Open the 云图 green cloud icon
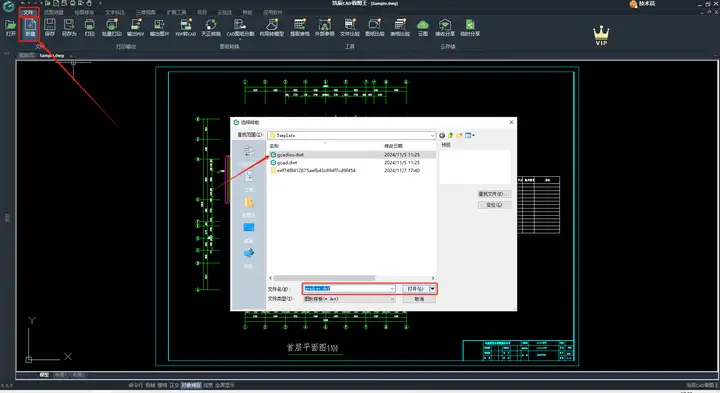Viewport: 720px width, 393px height. [422, 28]
